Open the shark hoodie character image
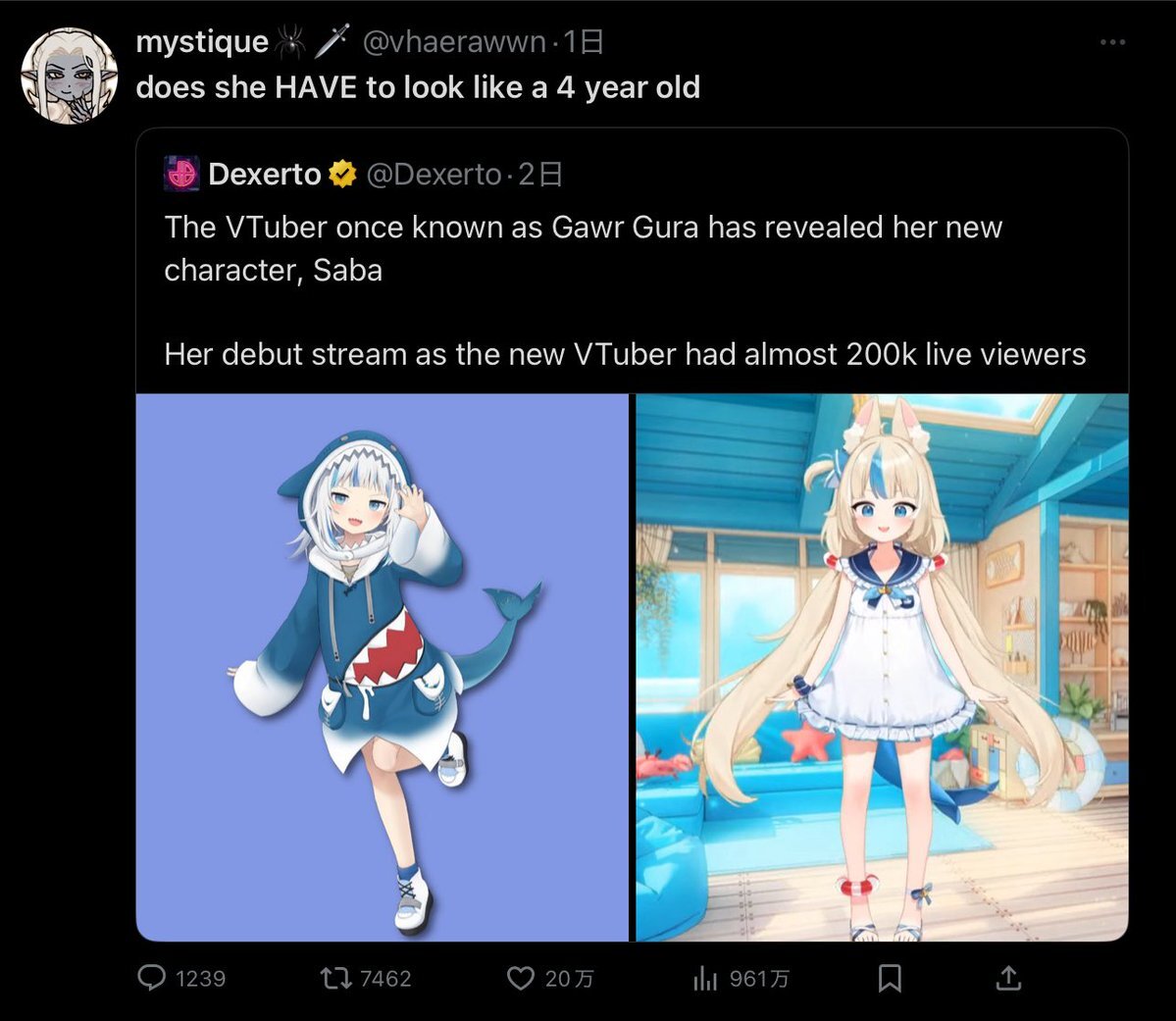The height and width of the screenshot is (1021, 1176). pos(382,667)
